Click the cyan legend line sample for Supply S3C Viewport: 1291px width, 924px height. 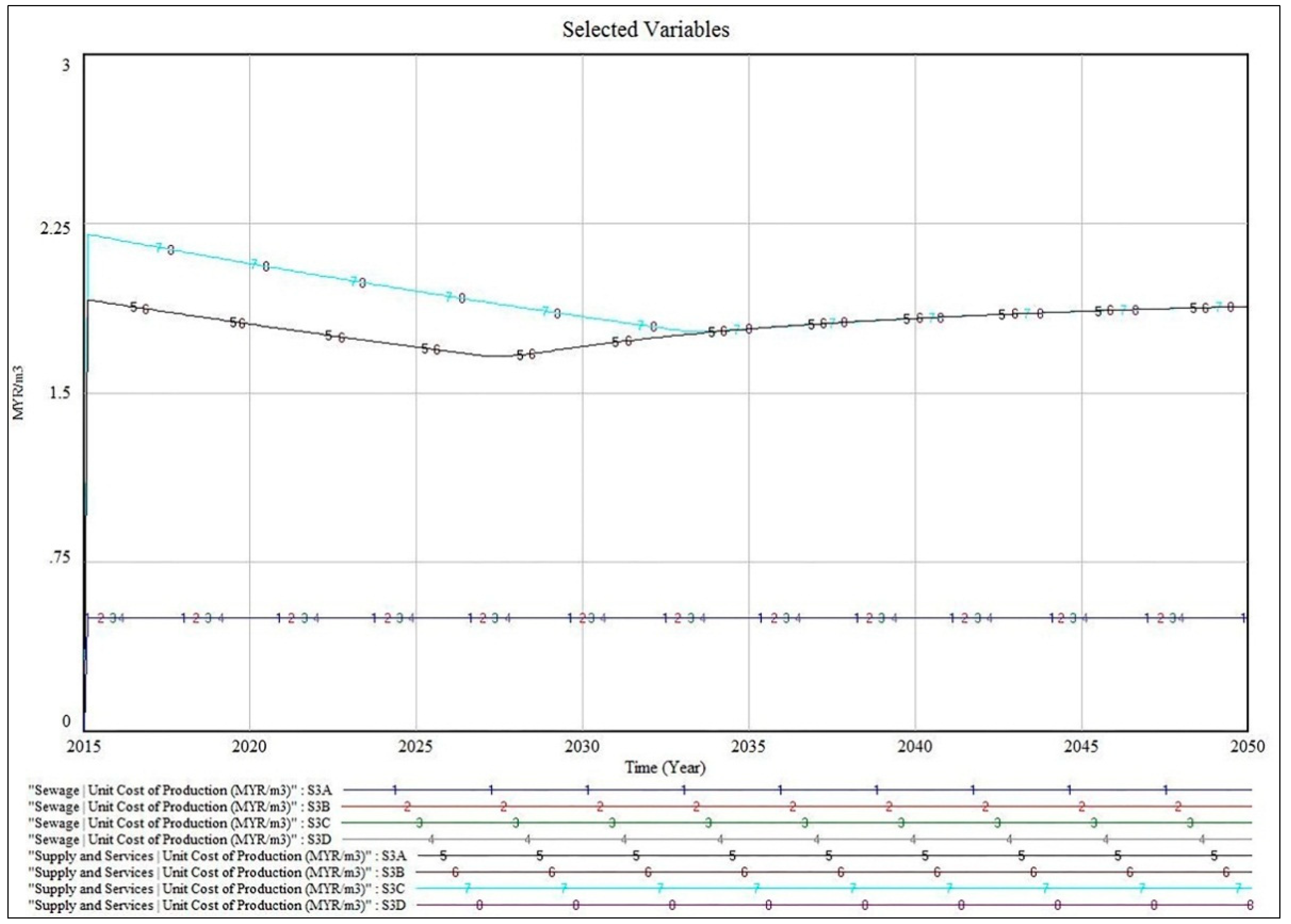coord(835,889)
